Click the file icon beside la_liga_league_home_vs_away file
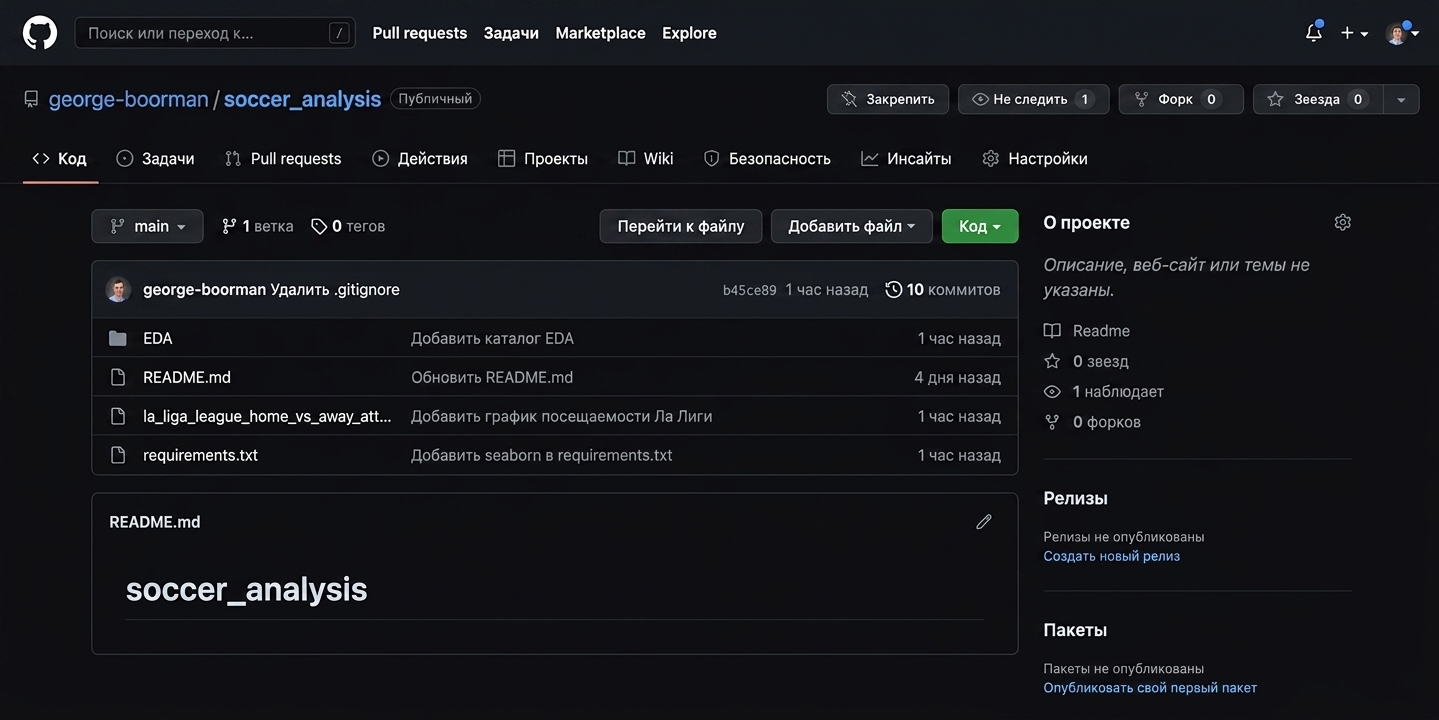 tap(118, 416)
